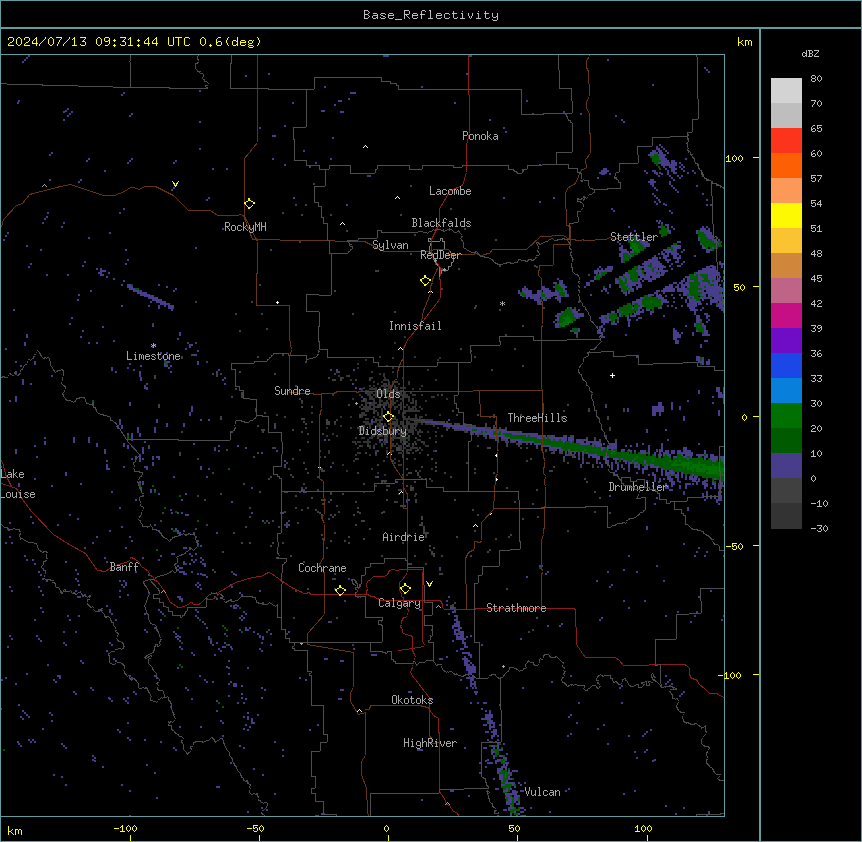Click the Innisfail city label
Screen dimensions: 862x842
click(x=415, y=326)
